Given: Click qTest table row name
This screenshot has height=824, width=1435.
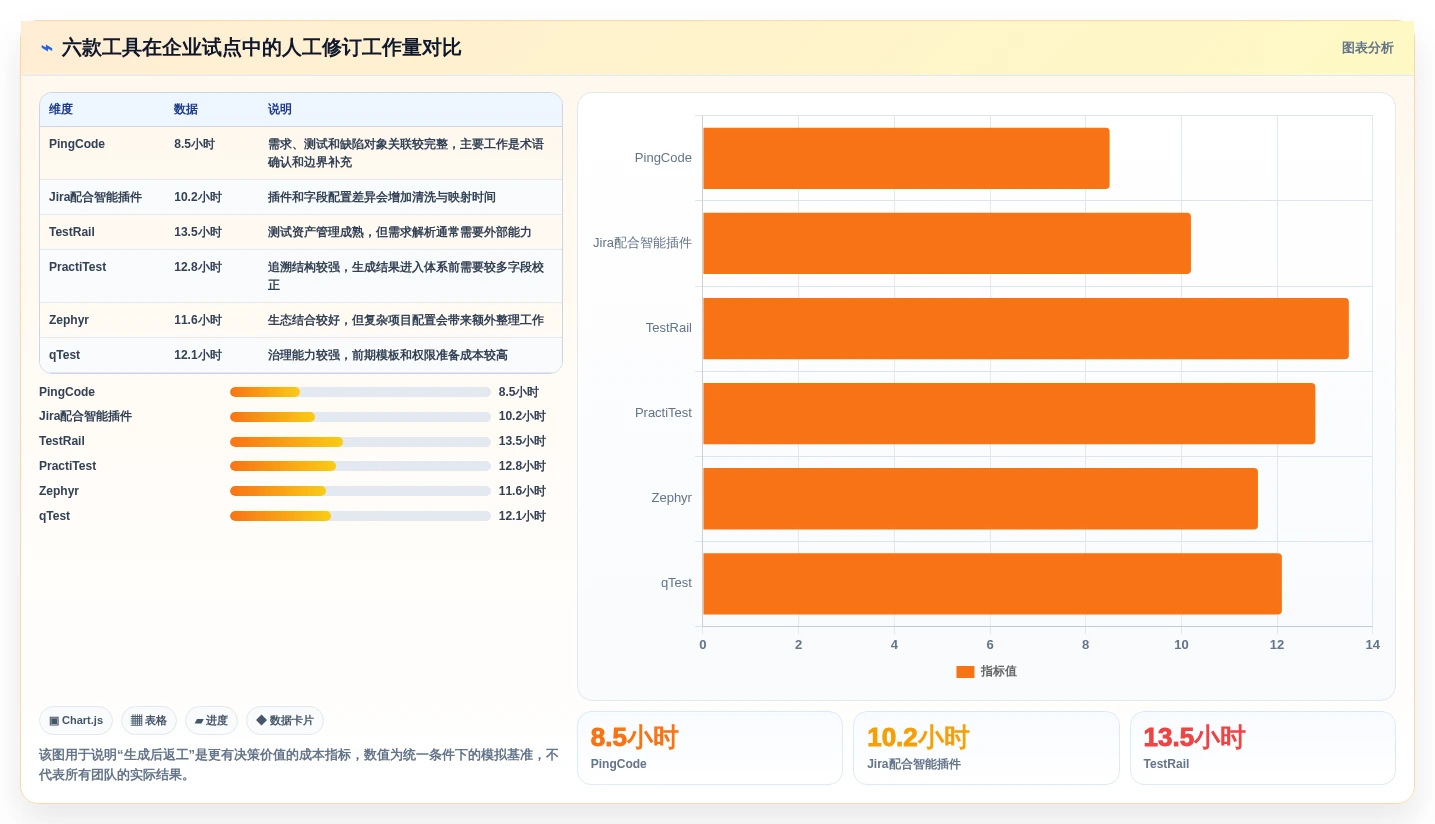Looking at the screenshot, I should pos(64,355).
